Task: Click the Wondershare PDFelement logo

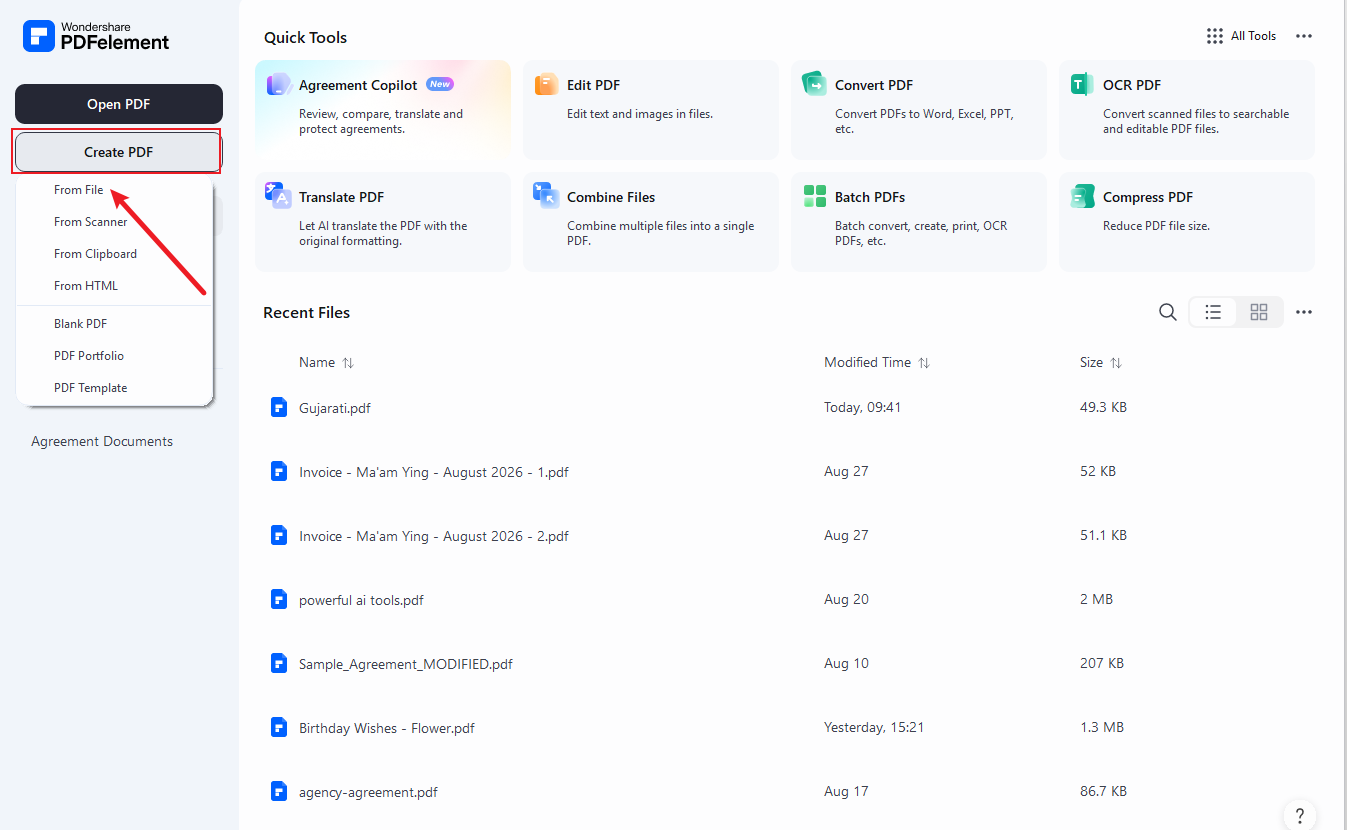Action: click(x=97, y=36)
